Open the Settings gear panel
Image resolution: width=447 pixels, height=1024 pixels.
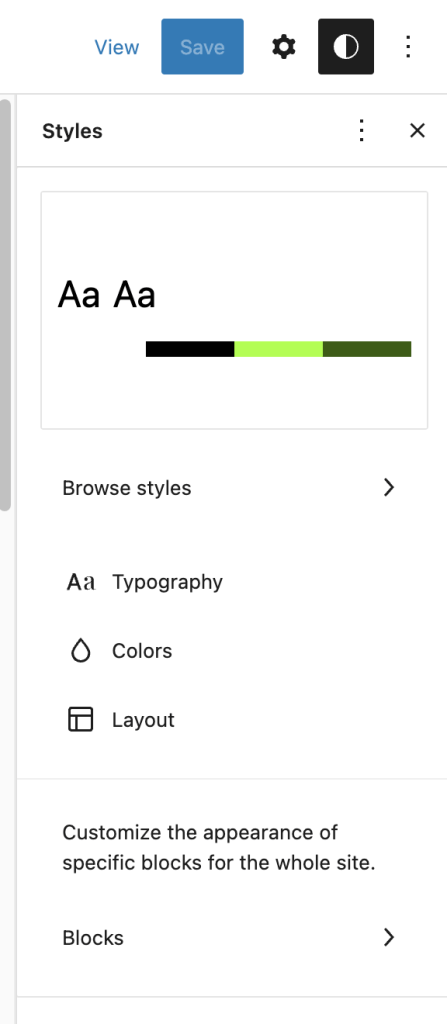(x=284, y=47)
